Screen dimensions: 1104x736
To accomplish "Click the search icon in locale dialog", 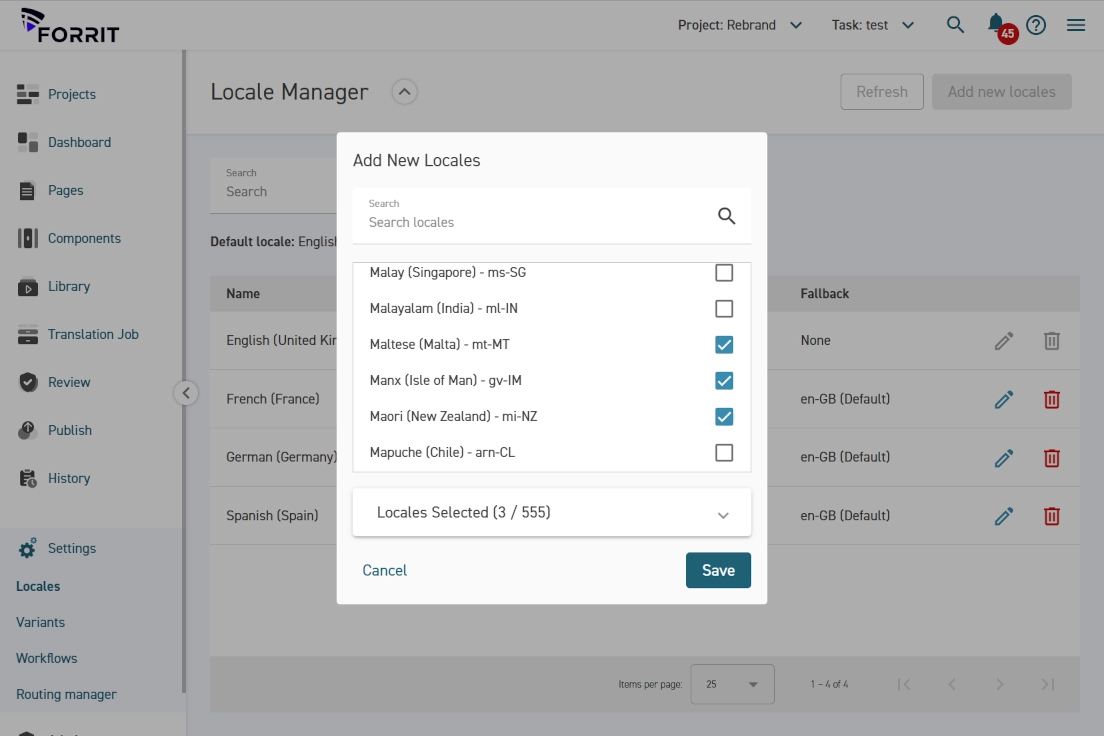I will point(727,216).
